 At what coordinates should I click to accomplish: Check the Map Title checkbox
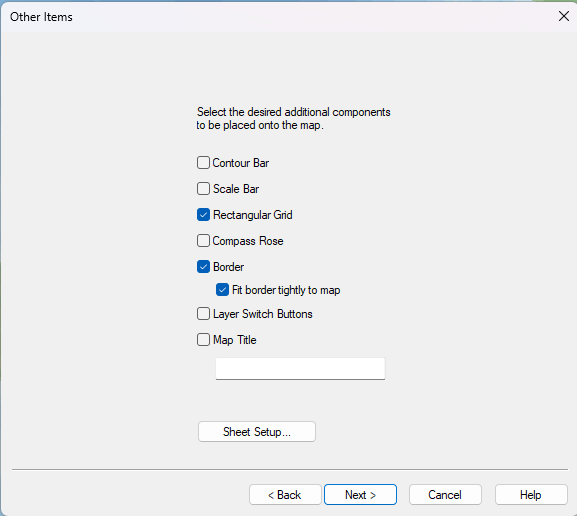click(x=203, y=340)
